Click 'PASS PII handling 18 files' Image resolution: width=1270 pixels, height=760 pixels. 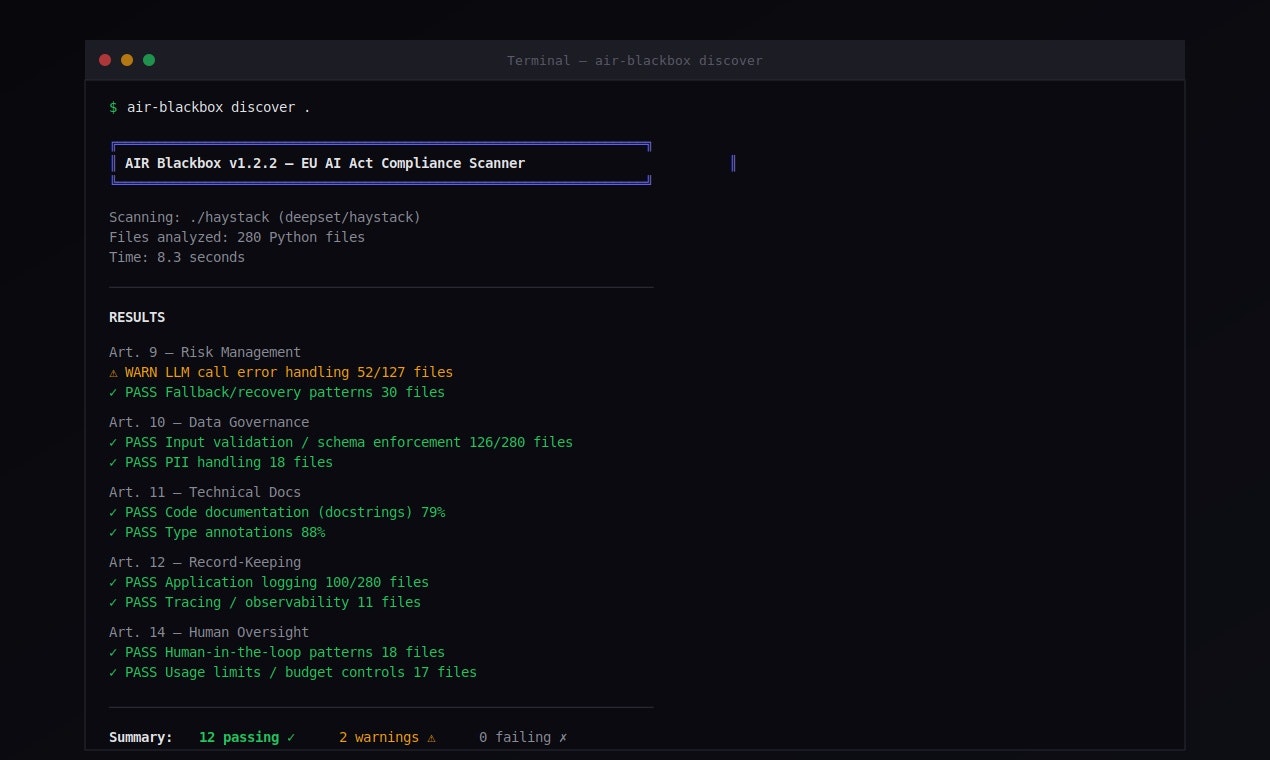(x=229, y=462)
